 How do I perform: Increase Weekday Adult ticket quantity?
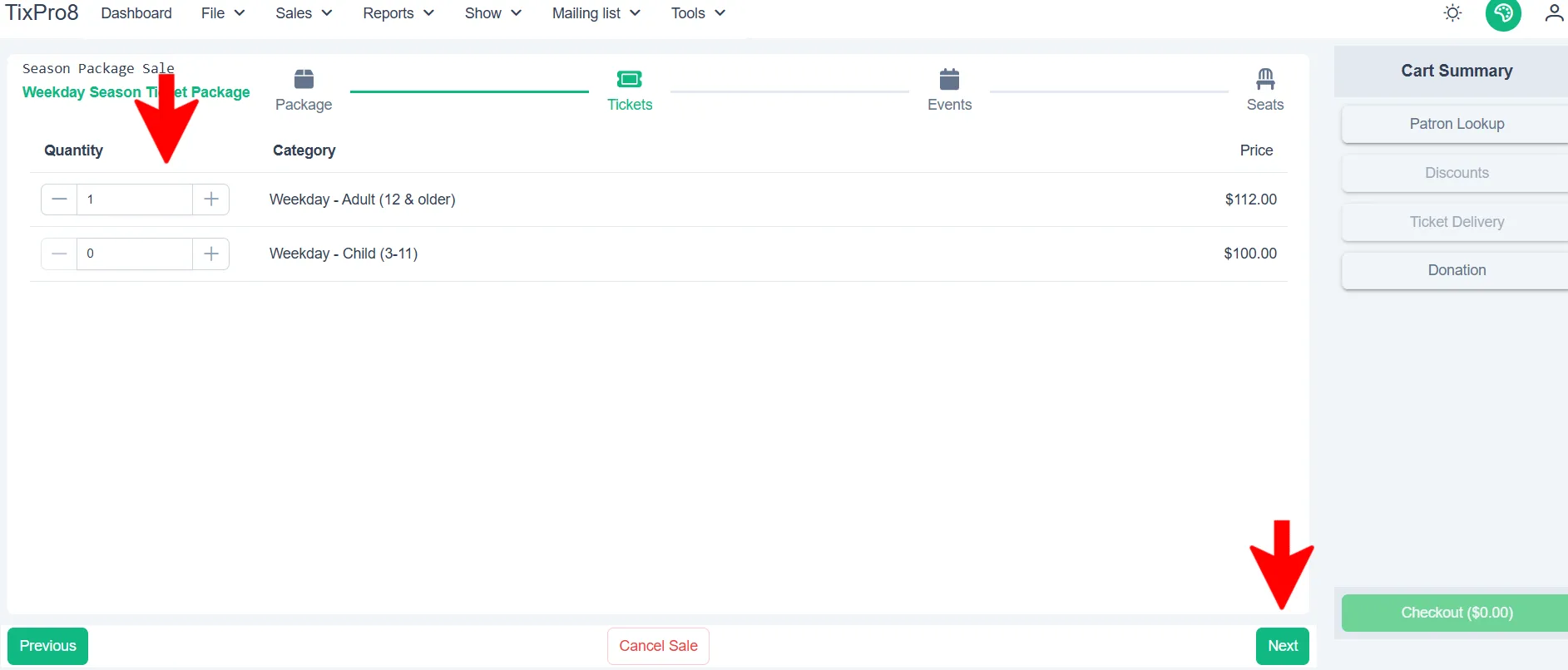pos(211,200)
